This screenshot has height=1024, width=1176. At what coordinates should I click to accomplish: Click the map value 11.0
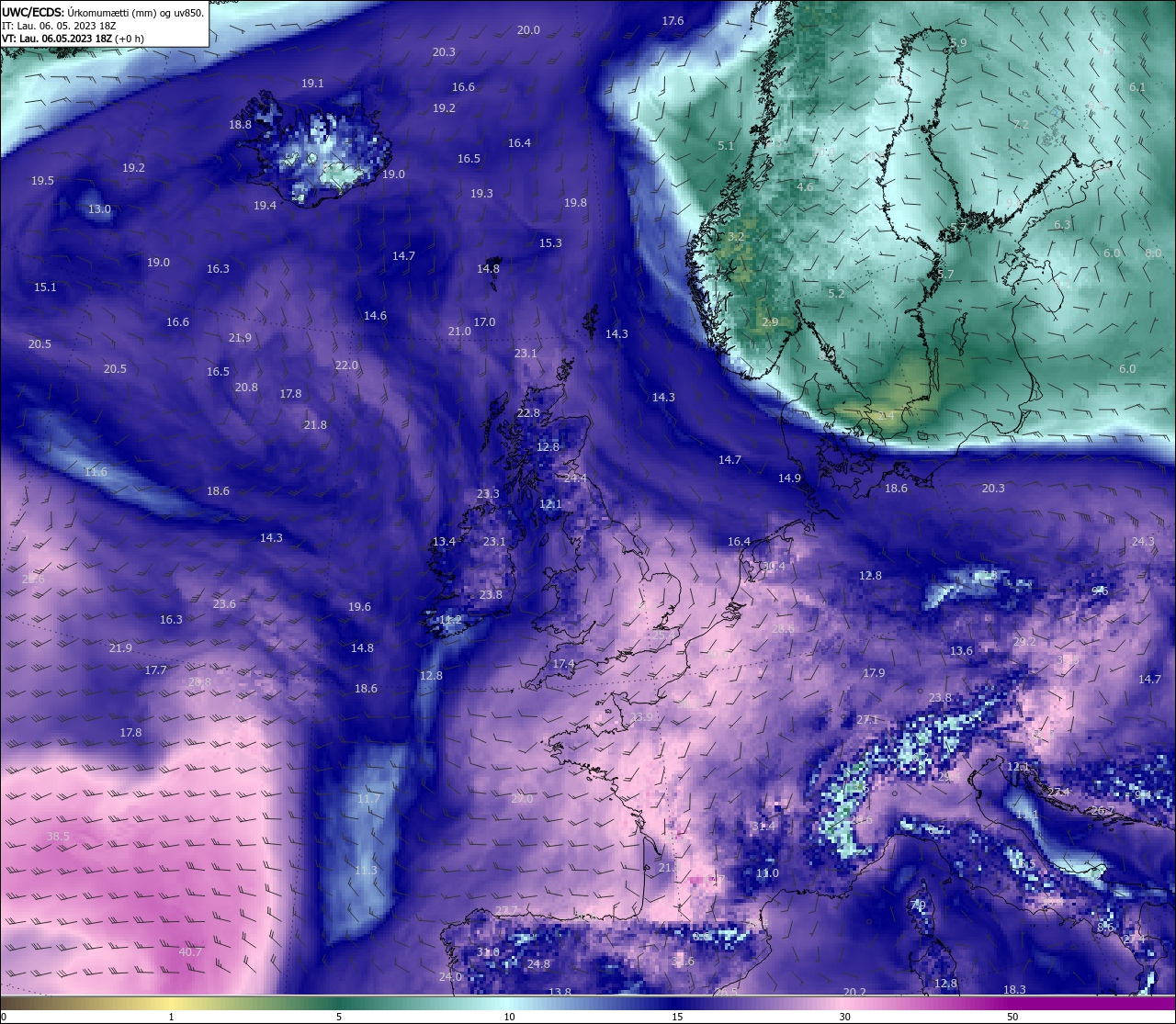coord(767,873)
